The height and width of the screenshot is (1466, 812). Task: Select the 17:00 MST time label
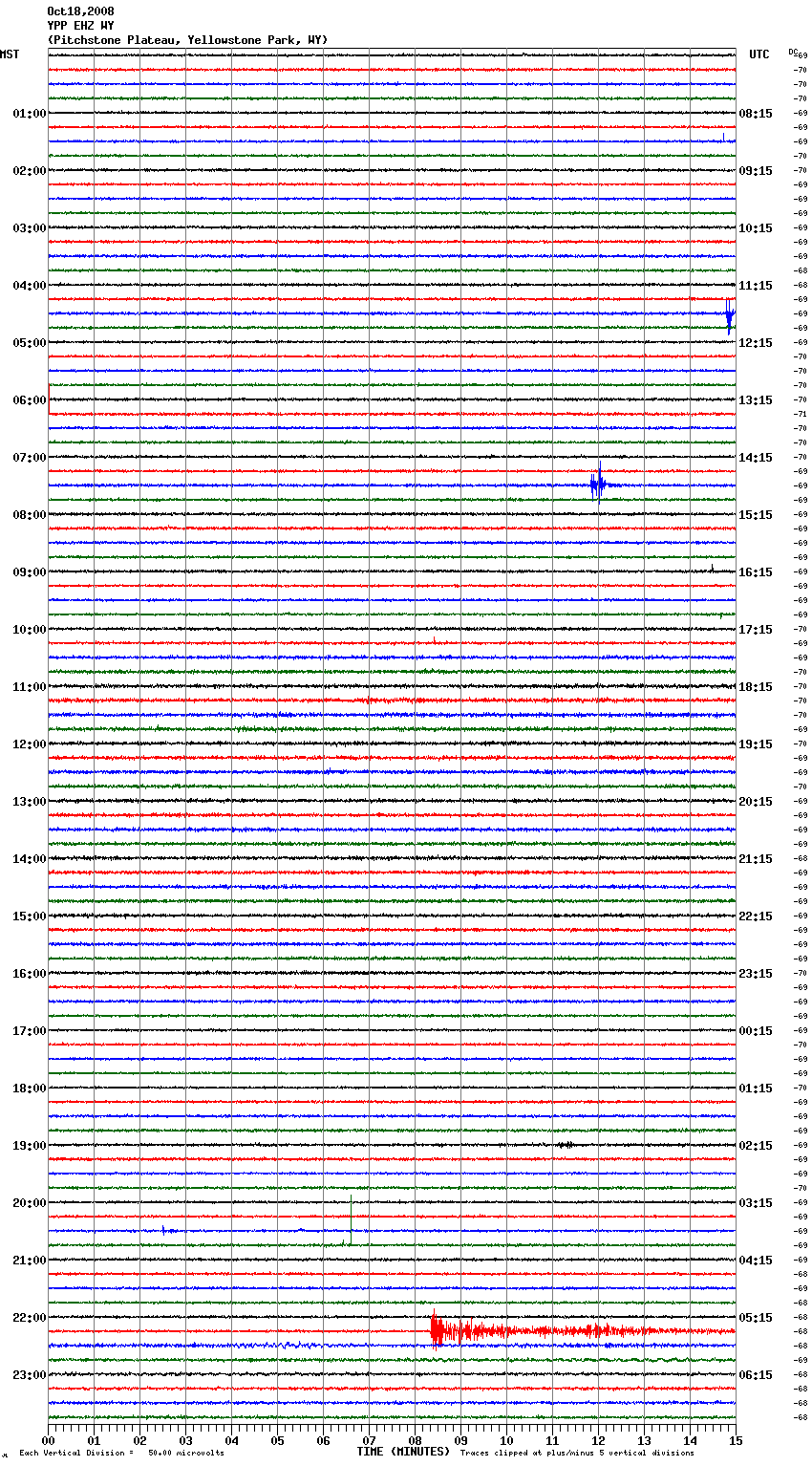(30, 1031)
